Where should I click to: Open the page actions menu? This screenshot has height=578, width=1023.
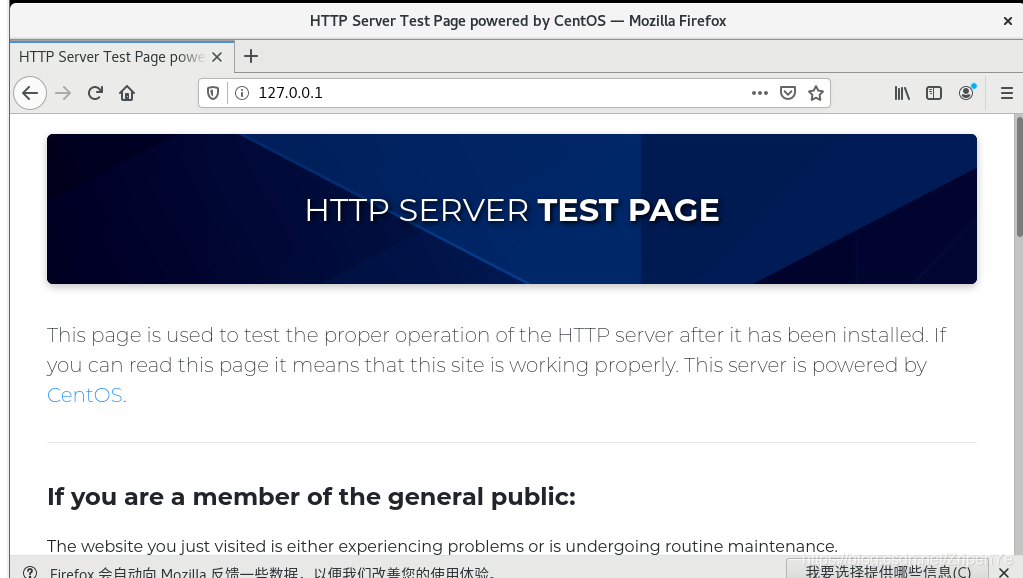(x=759, y=93)
